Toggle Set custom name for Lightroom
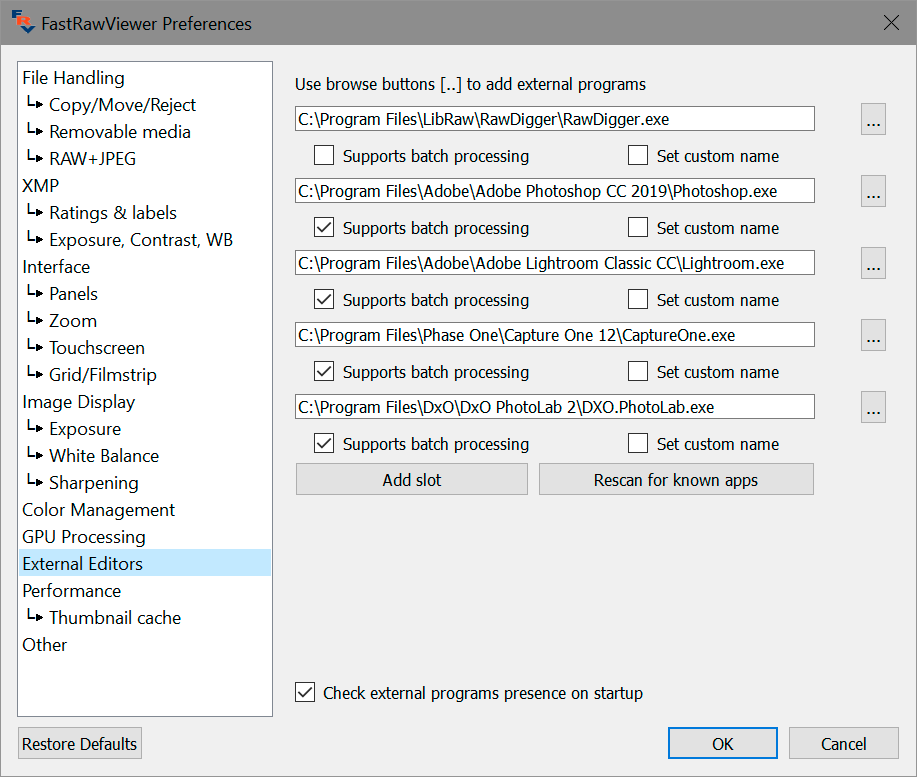Viewport: 917px width, 777px height. click(638, 300)
